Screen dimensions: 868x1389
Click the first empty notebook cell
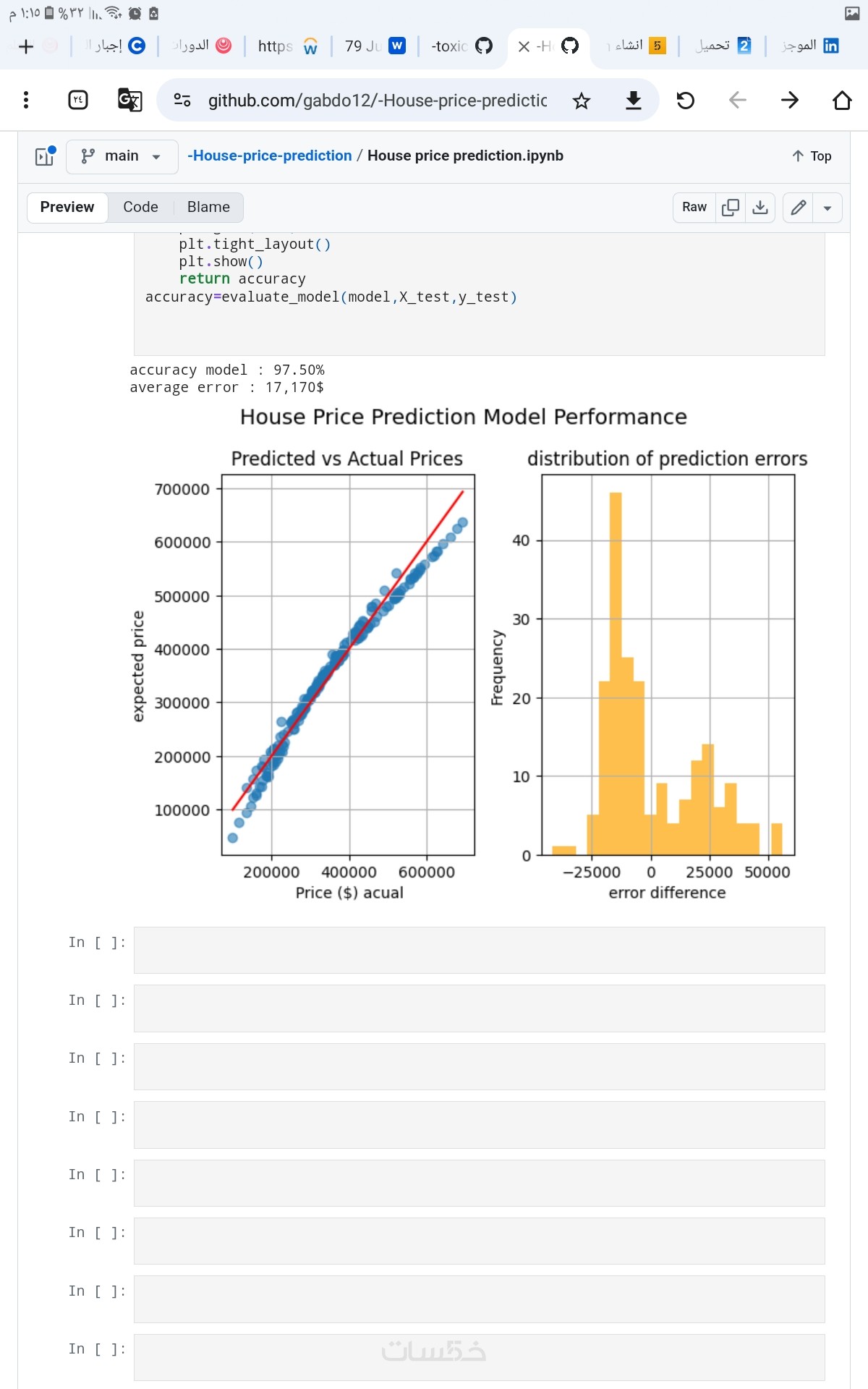(479, 950)
